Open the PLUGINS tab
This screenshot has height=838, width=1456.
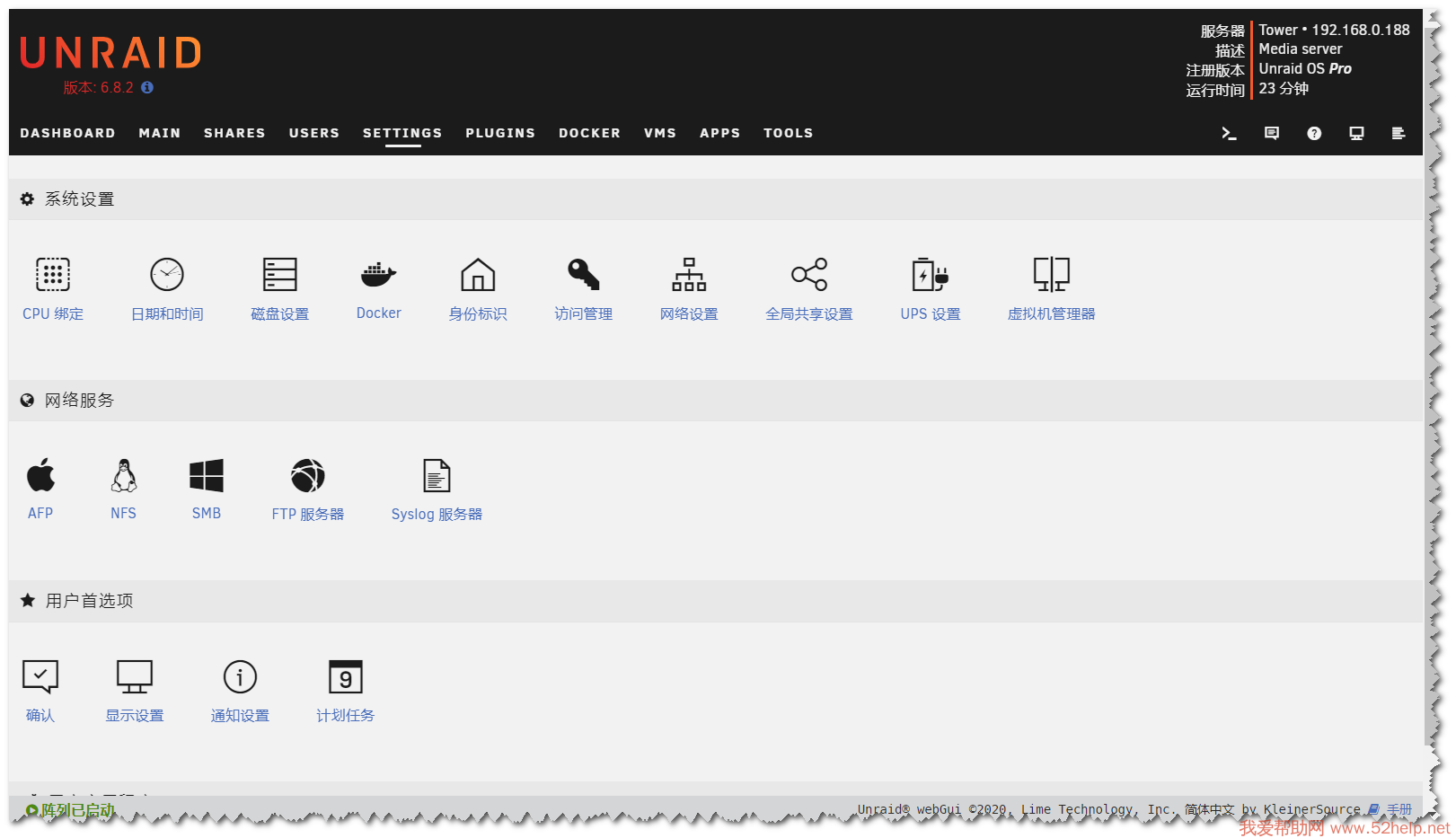500,133
